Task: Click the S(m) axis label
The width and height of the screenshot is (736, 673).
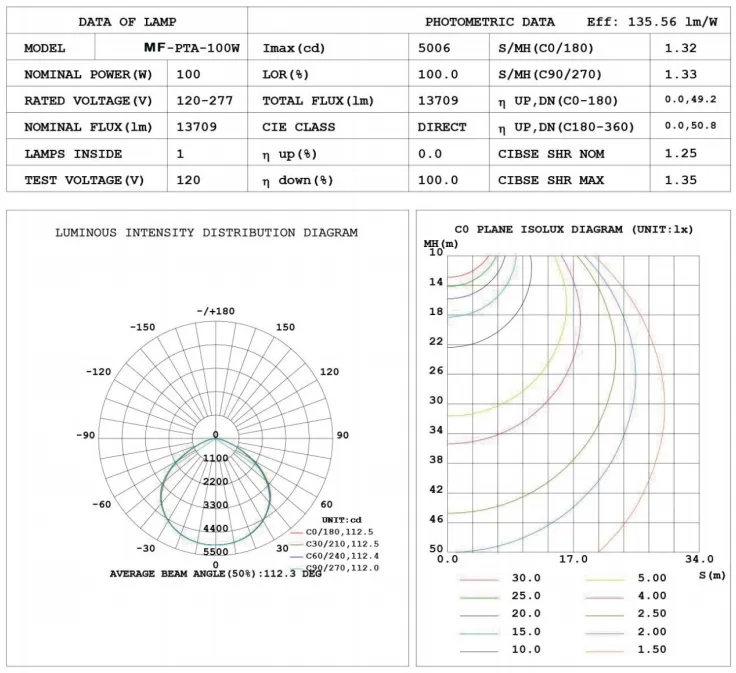Action: click(712, 575)
